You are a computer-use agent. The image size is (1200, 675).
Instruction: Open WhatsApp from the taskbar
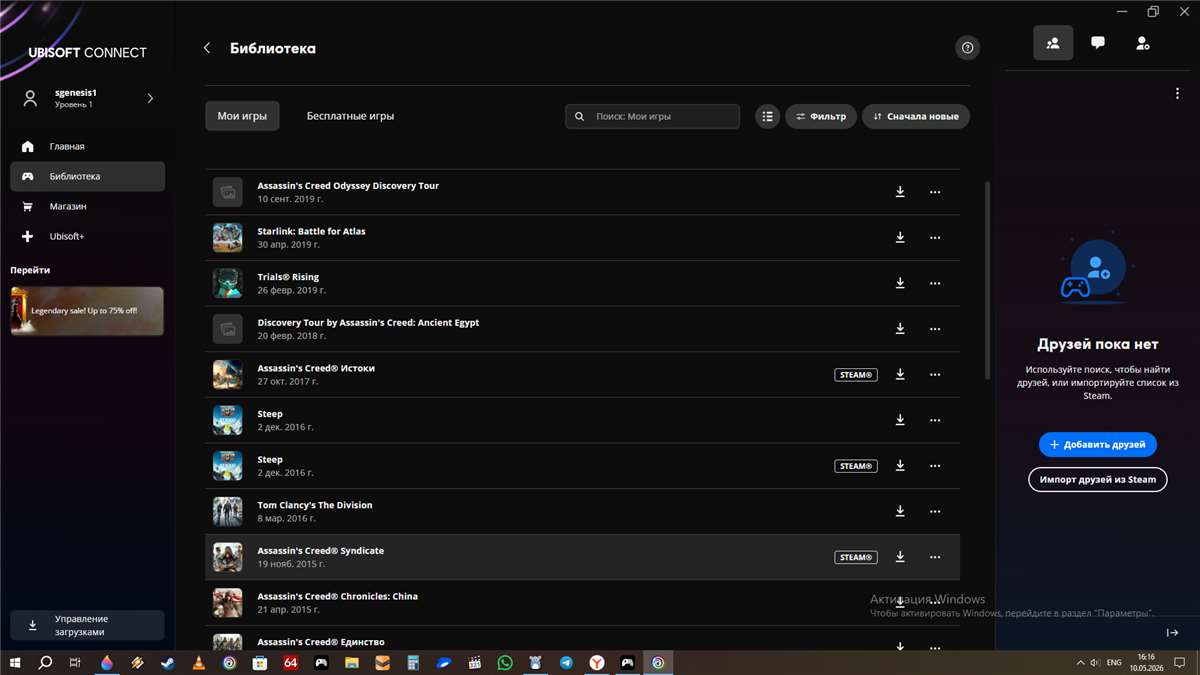pos(505,662)
